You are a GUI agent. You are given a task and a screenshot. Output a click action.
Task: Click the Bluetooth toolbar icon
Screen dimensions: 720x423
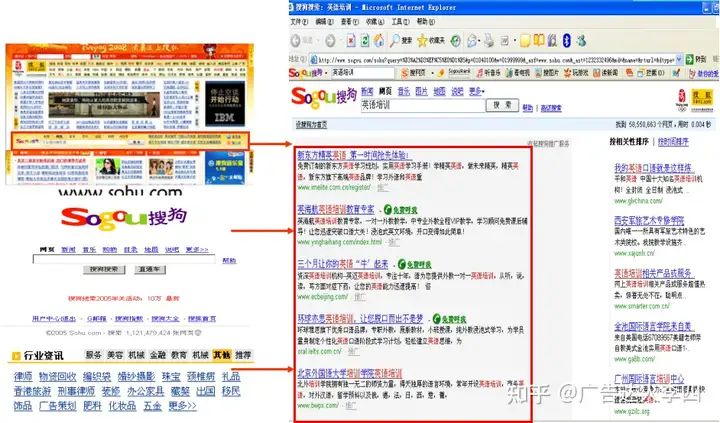[567, 41]
